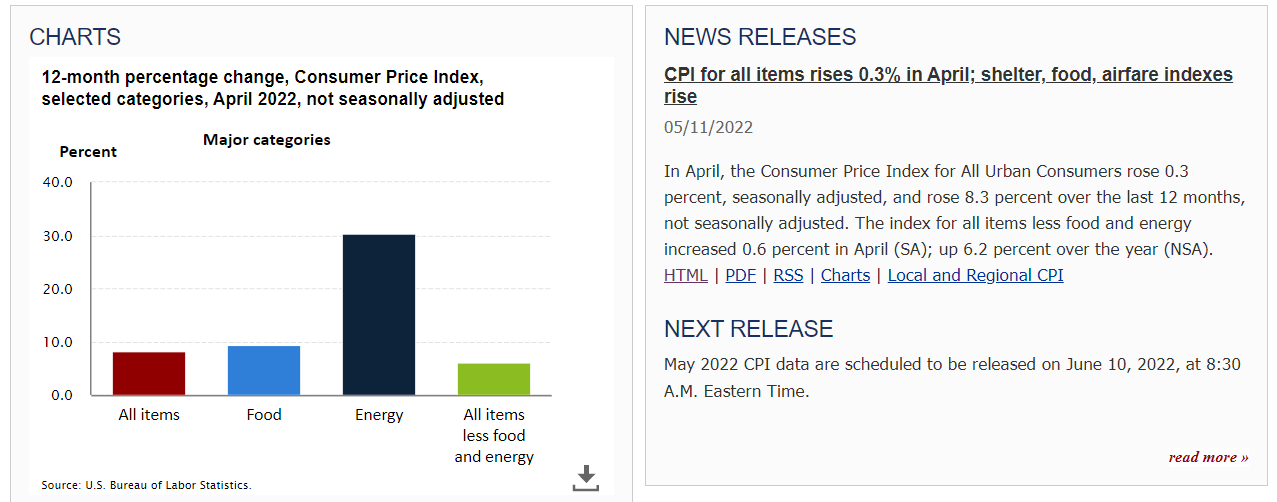Screen dimensions: 1277x502
Task: Click the chart download arrow icon
Action: tap(586, 478)
